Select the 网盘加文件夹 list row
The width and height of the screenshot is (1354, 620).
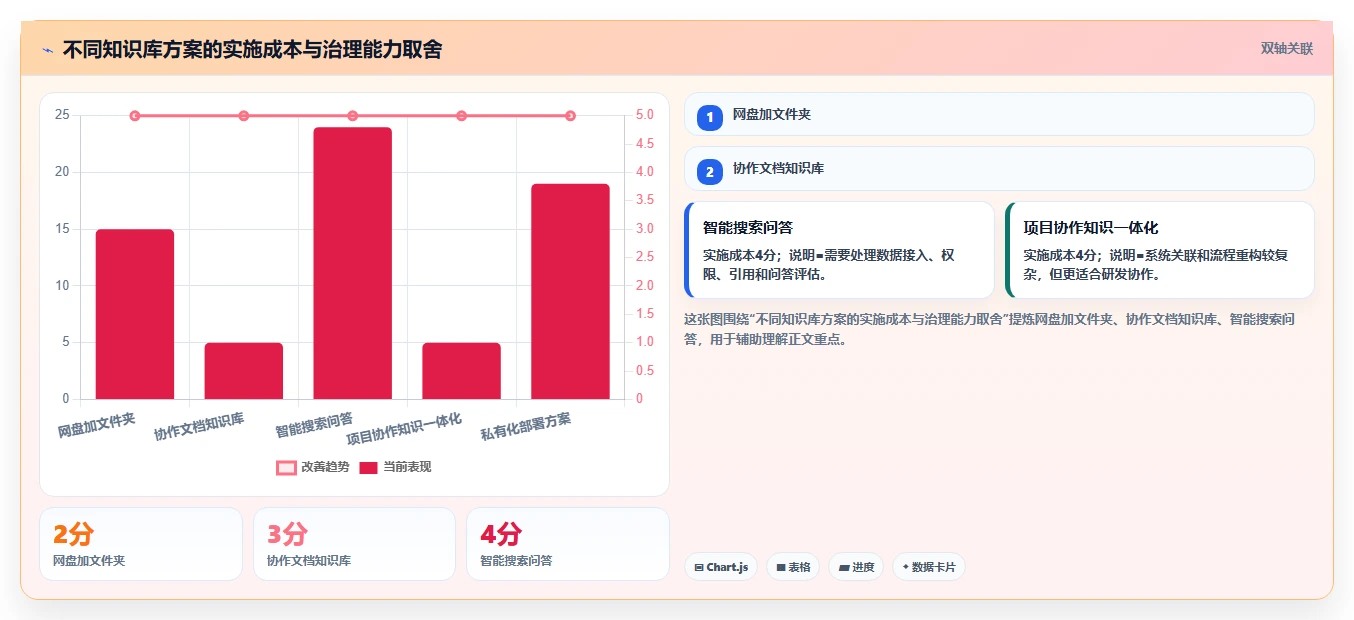pyautogui.click(x=999, y=114)
